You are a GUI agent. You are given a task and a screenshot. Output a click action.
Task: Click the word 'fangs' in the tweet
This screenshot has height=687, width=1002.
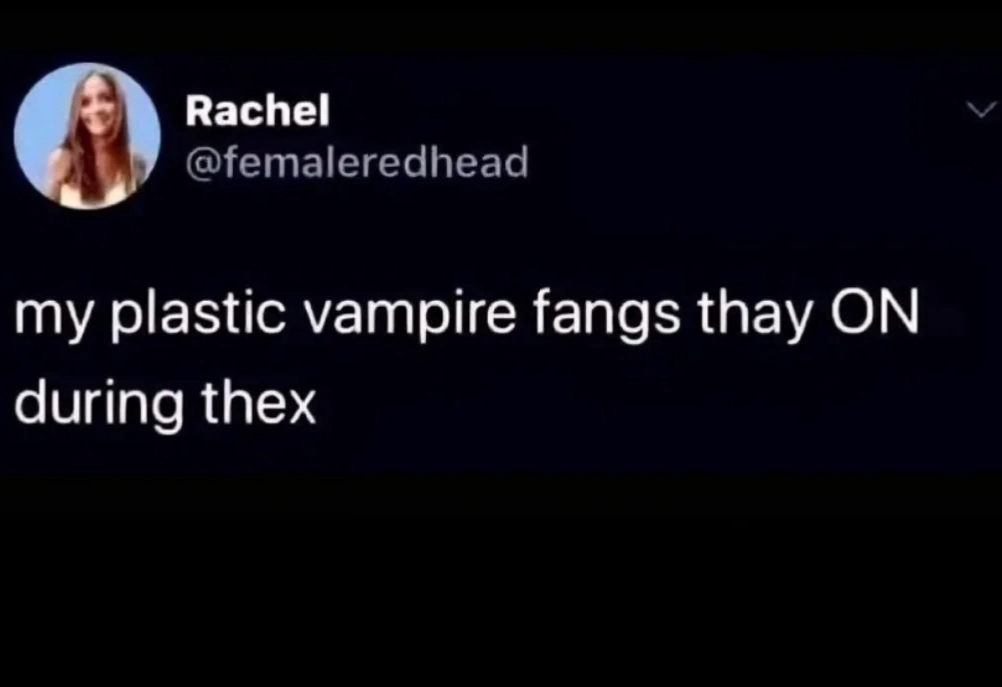pyautogui.click(x=606, y=316)
